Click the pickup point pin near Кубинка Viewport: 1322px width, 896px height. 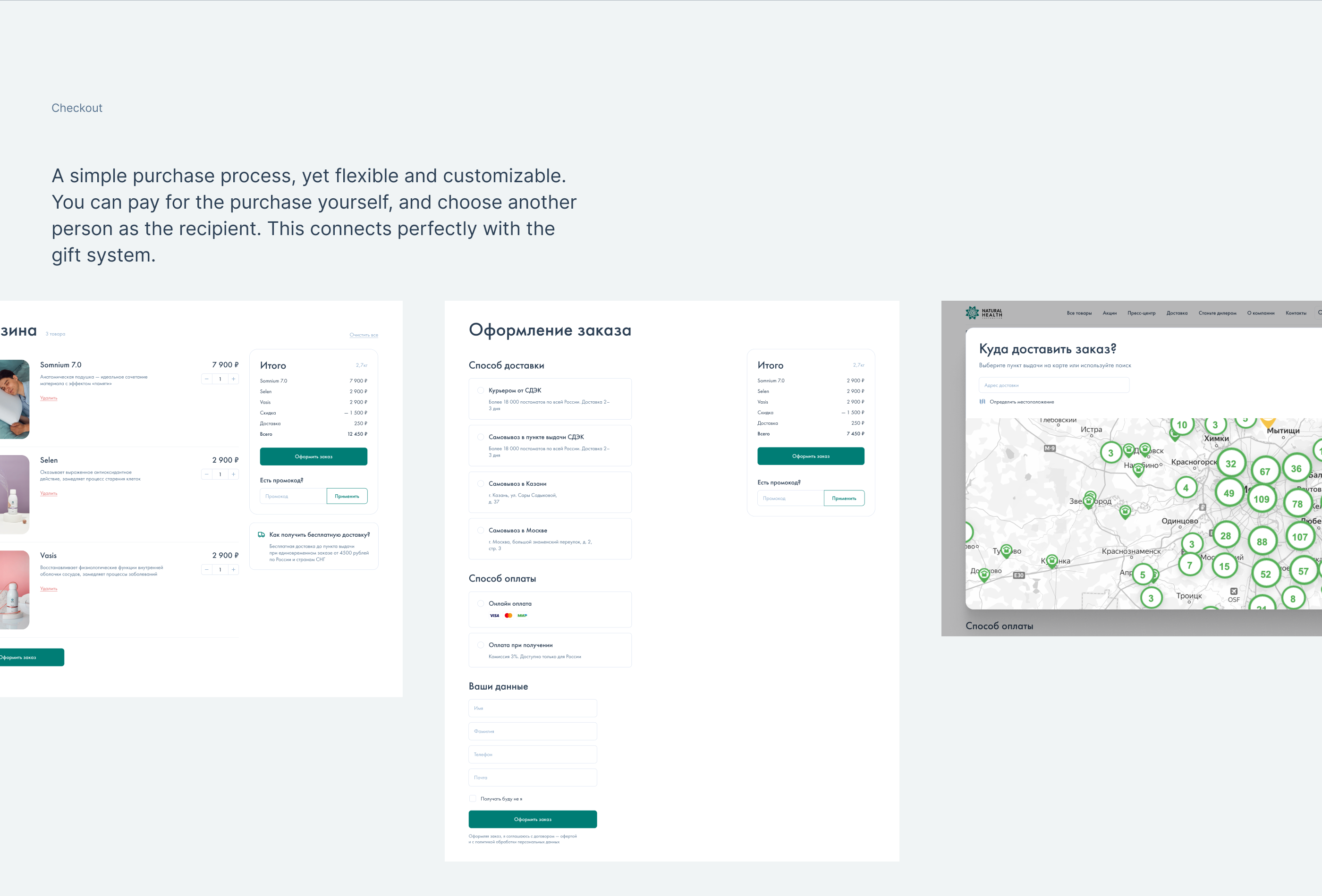pos(1052,560)
